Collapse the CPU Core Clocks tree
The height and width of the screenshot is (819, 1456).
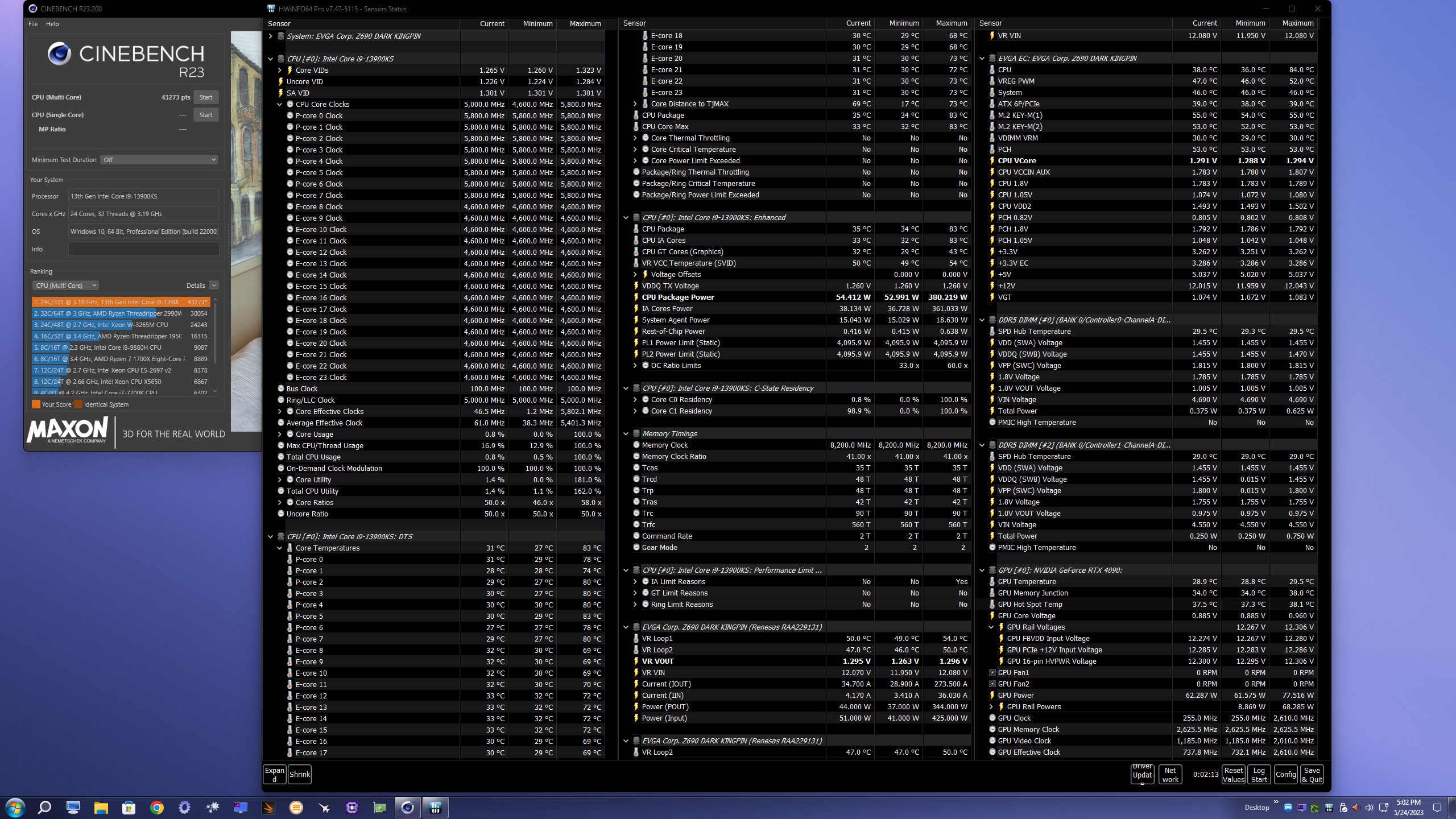(x=280, y=105)
